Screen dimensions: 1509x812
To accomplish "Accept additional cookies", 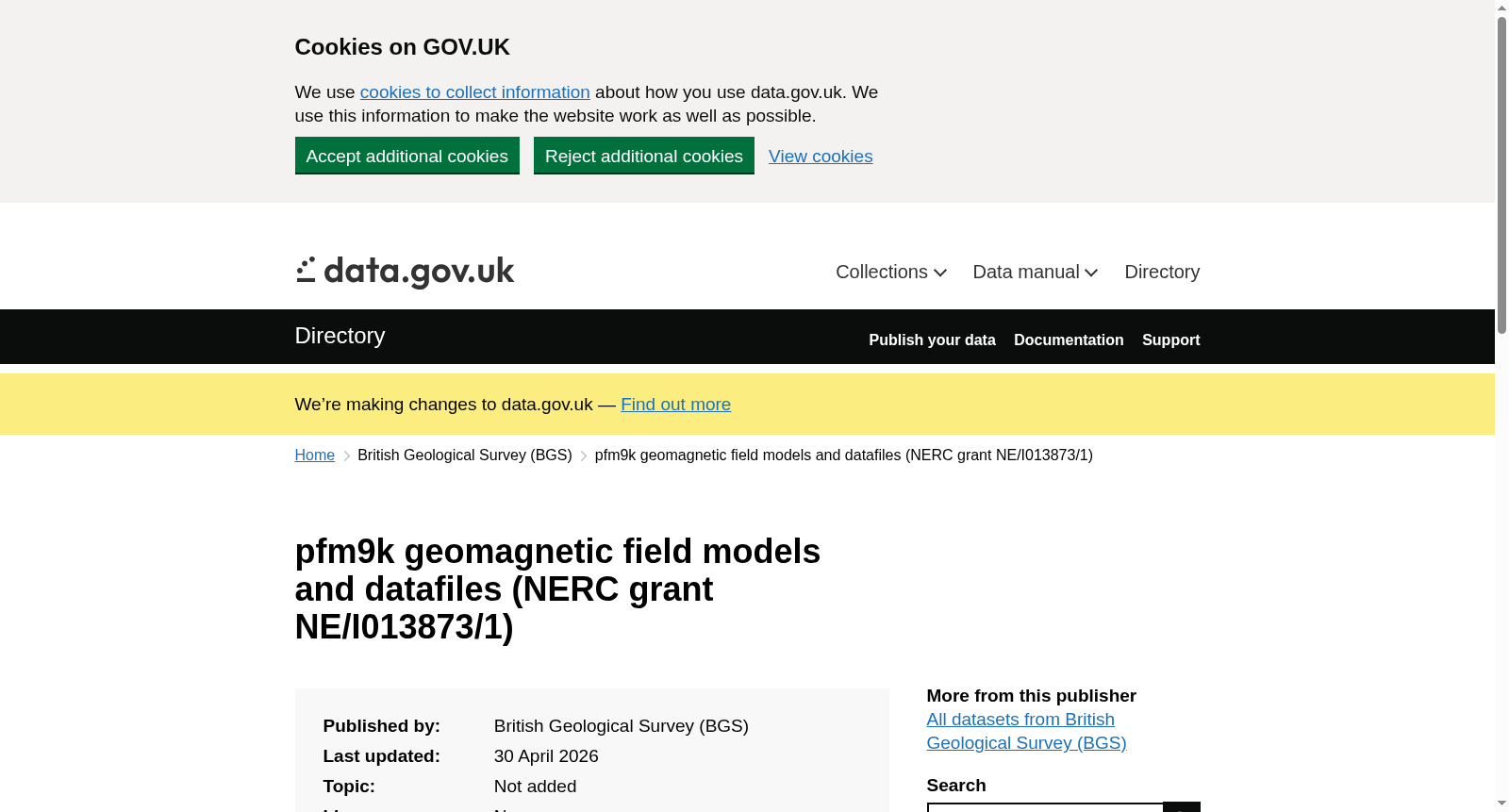I will (x=406, y=156).
